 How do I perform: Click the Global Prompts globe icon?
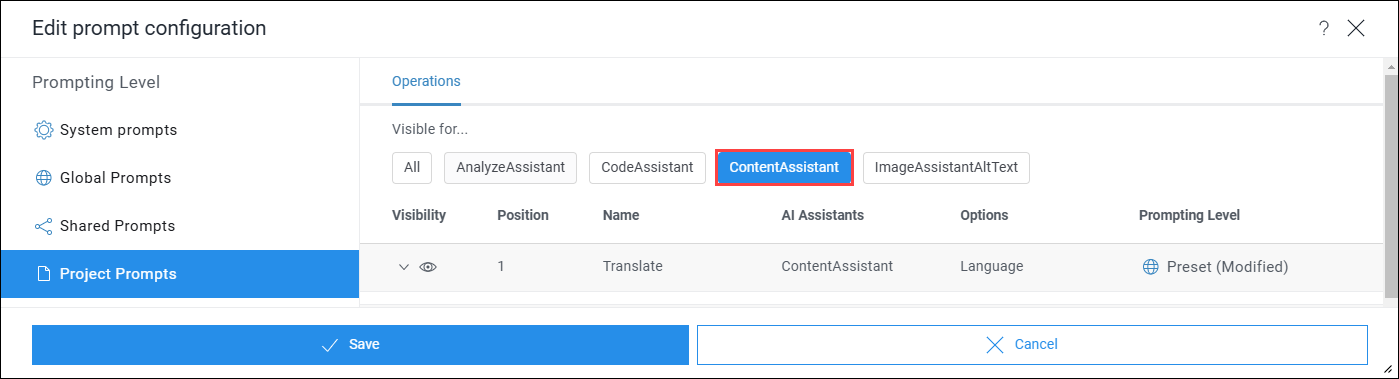tap(43, 178)
